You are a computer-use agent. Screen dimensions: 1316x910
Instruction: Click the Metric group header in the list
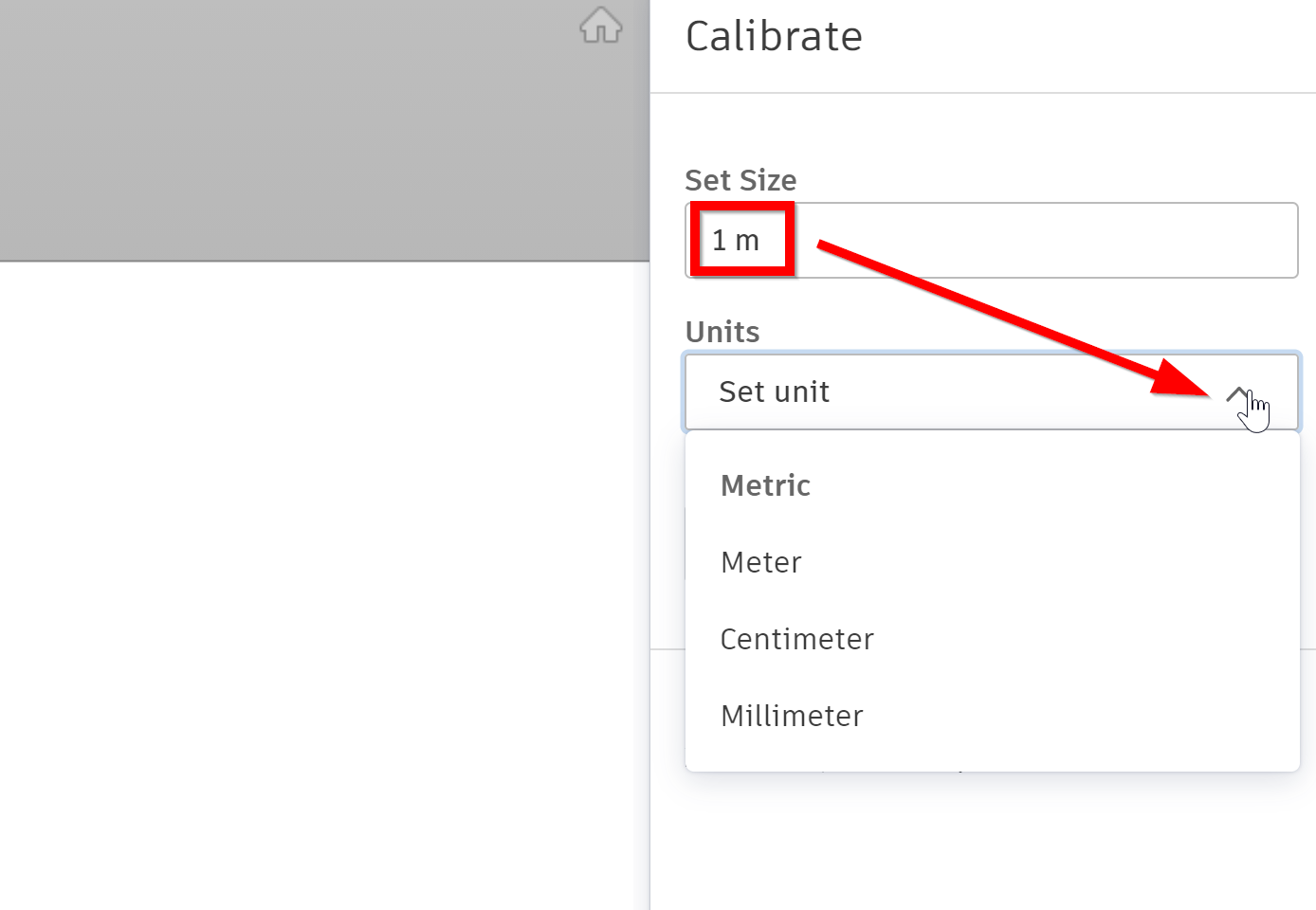[x=765, y=485]
